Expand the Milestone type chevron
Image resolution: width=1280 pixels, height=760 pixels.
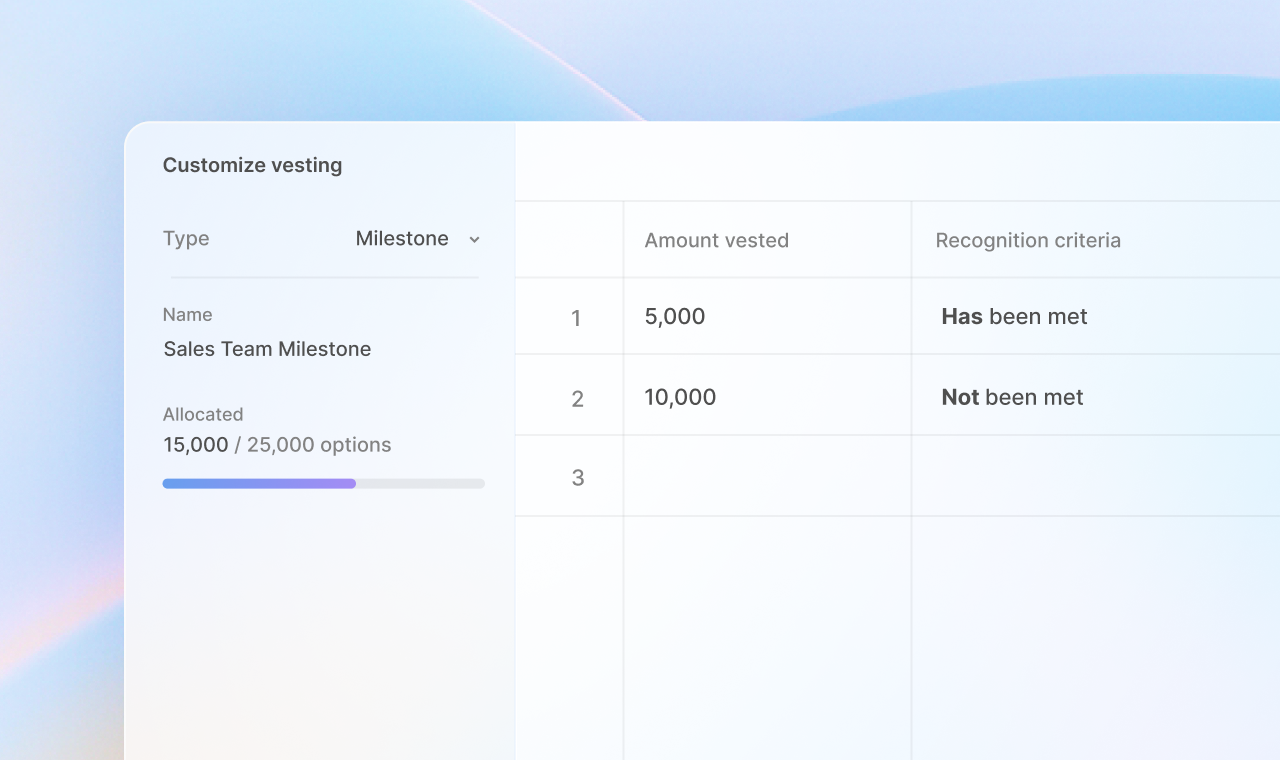(474, 239)
